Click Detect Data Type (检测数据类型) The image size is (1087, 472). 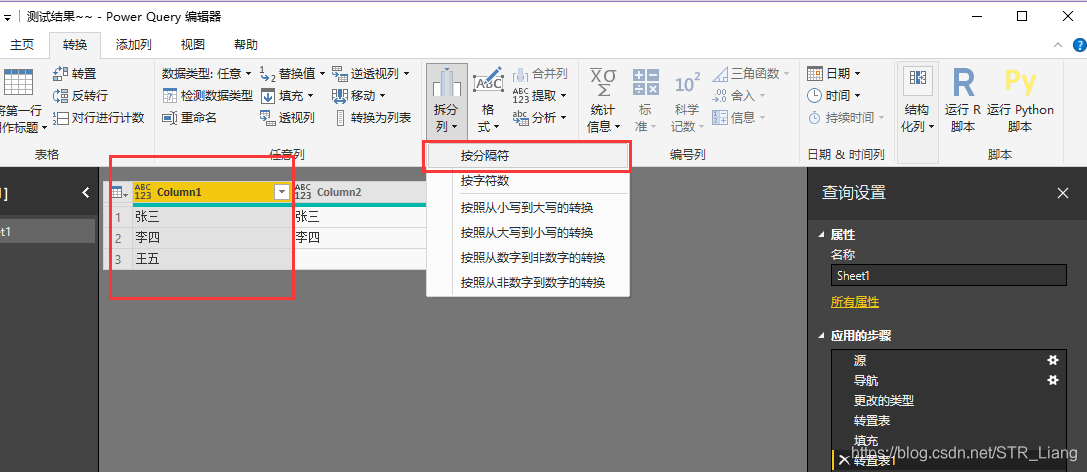tap(207, 96)
